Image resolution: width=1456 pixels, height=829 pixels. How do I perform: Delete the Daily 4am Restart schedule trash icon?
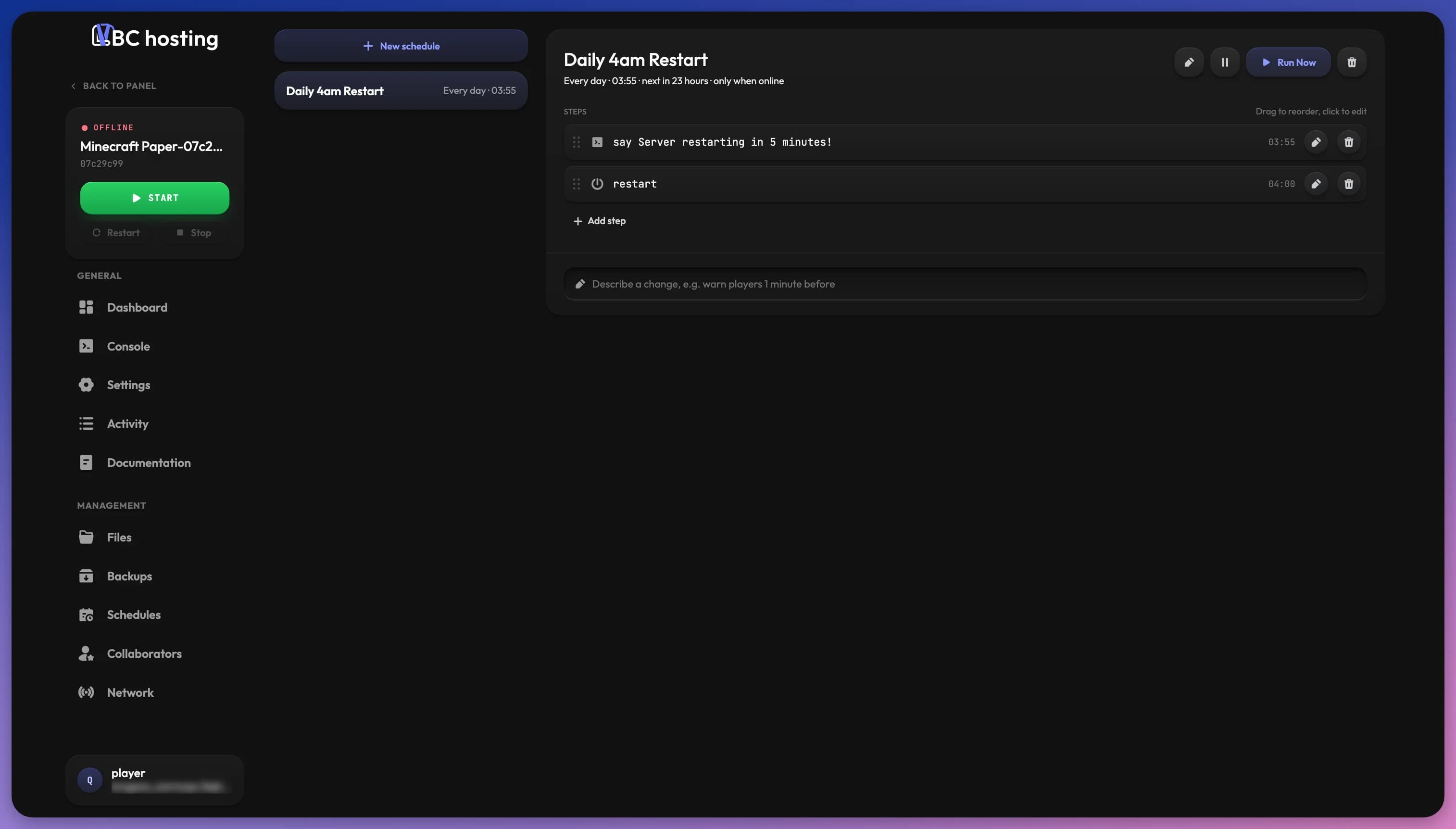(1351, 62)
